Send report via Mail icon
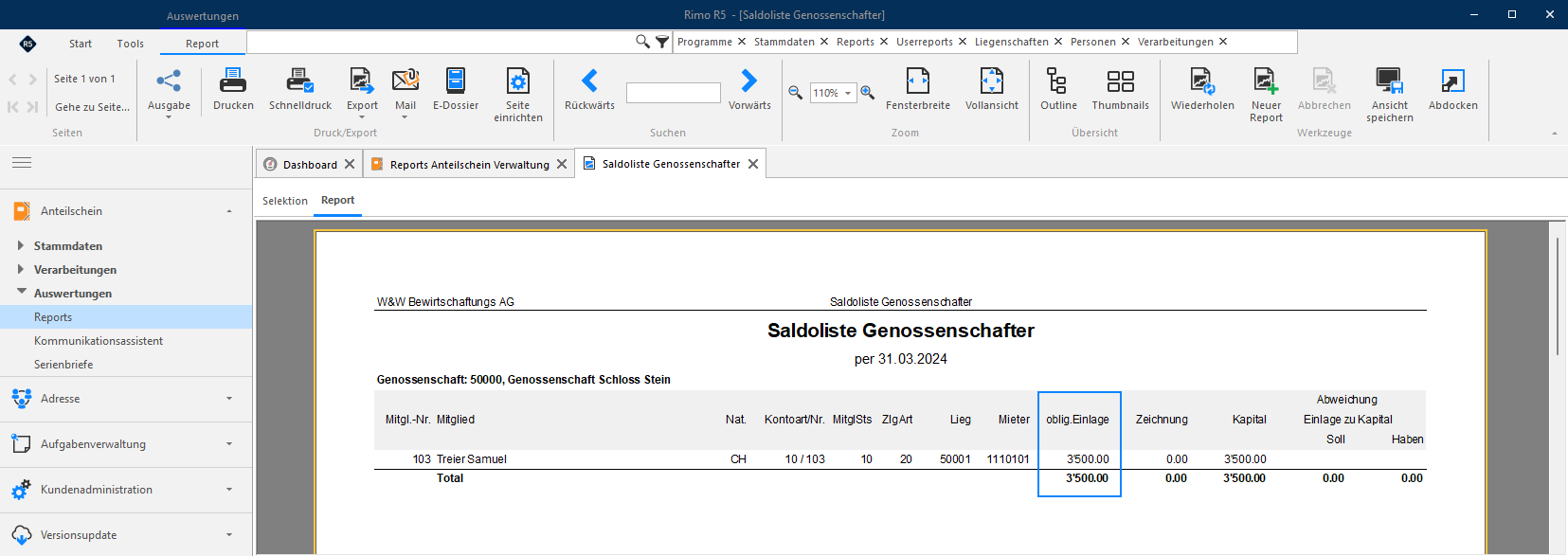The width and height of the screenshot is (1568, 556). 406,81
